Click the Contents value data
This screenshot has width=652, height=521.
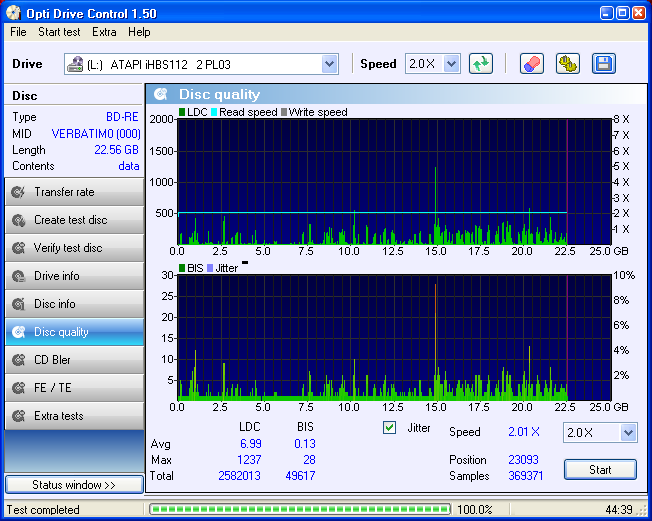pos(129,166)
